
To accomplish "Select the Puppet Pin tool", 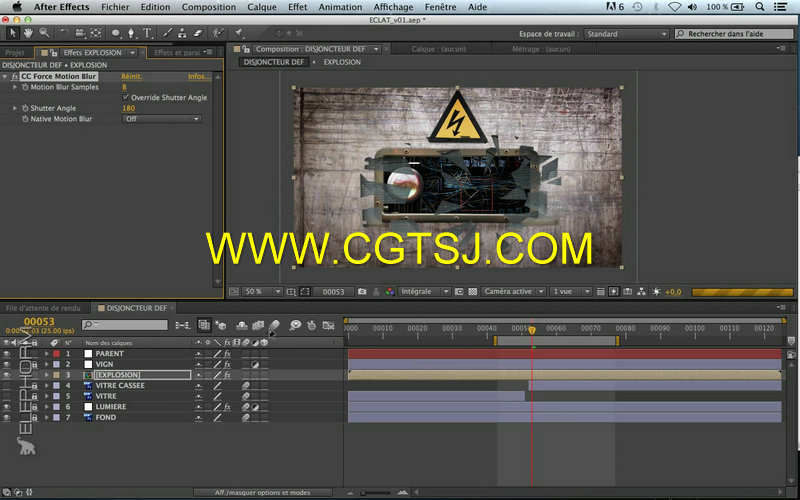I will tap(238, 33).
